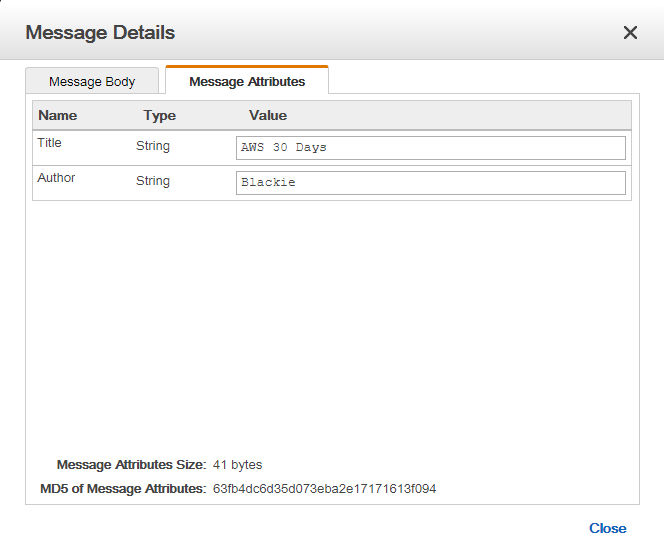Viewport: 664px width, 559px height.
Task: Click the Name column header
Action: [x=58, y=116]
